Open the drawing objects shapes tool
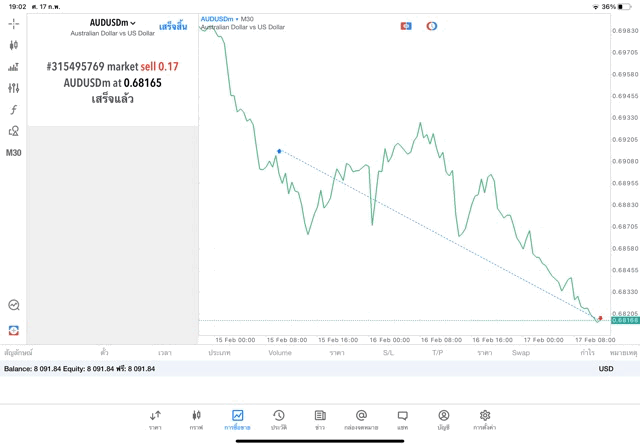Viewport: 640px width, 447px height. coord(13,131)
